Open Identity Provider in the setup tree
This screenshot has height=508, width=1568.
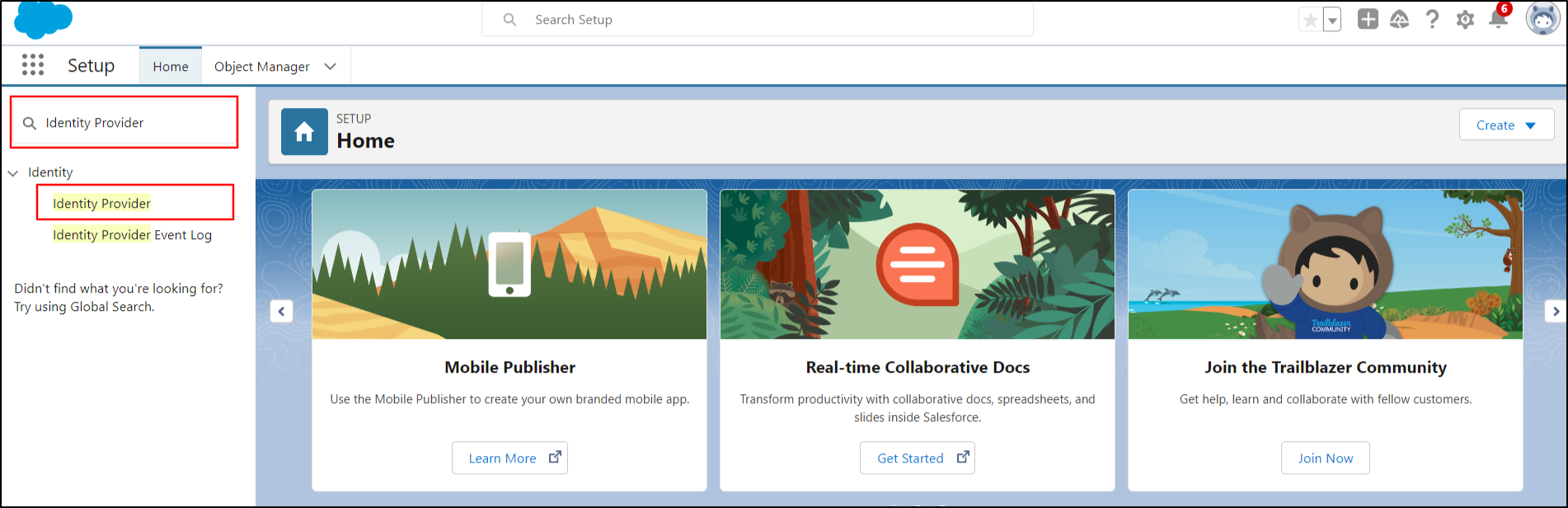102,204
